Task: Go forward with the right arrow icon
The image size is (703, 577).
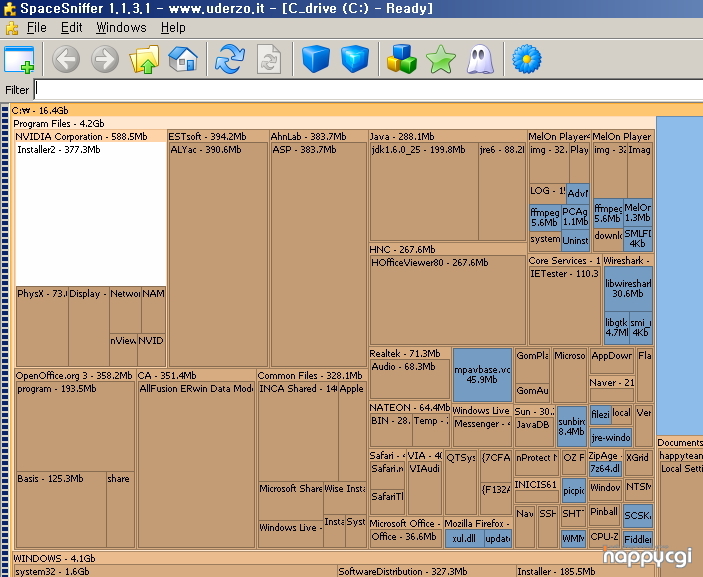Action: [x=105, y=59]
